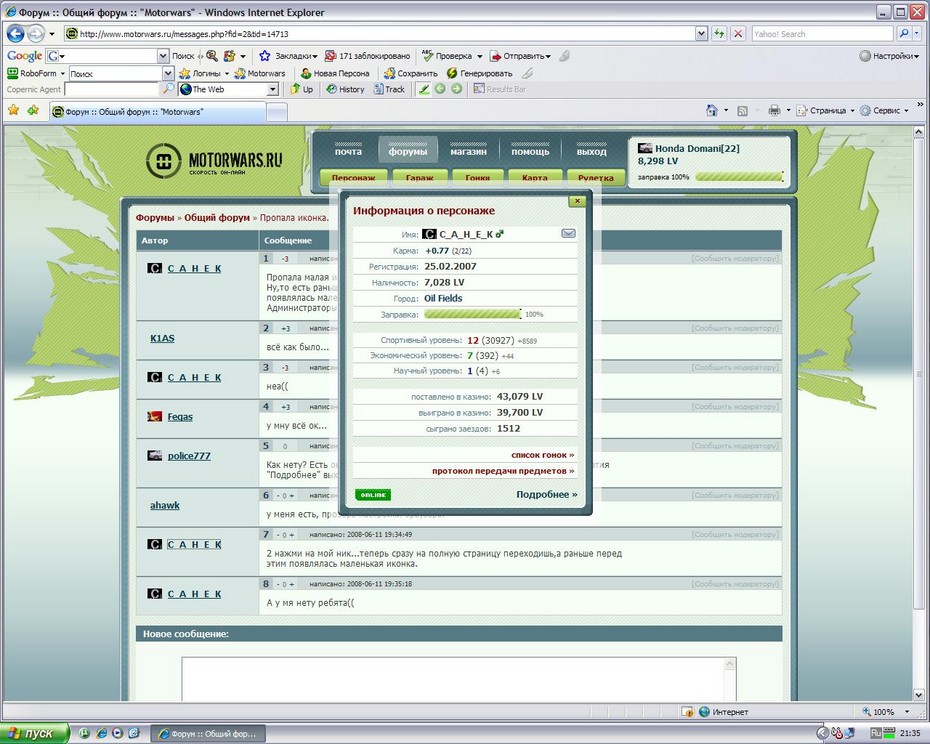Click the Google Закладки star icon
The height and width of the screenshot is (744, 930).
click(x=265, y=56)
